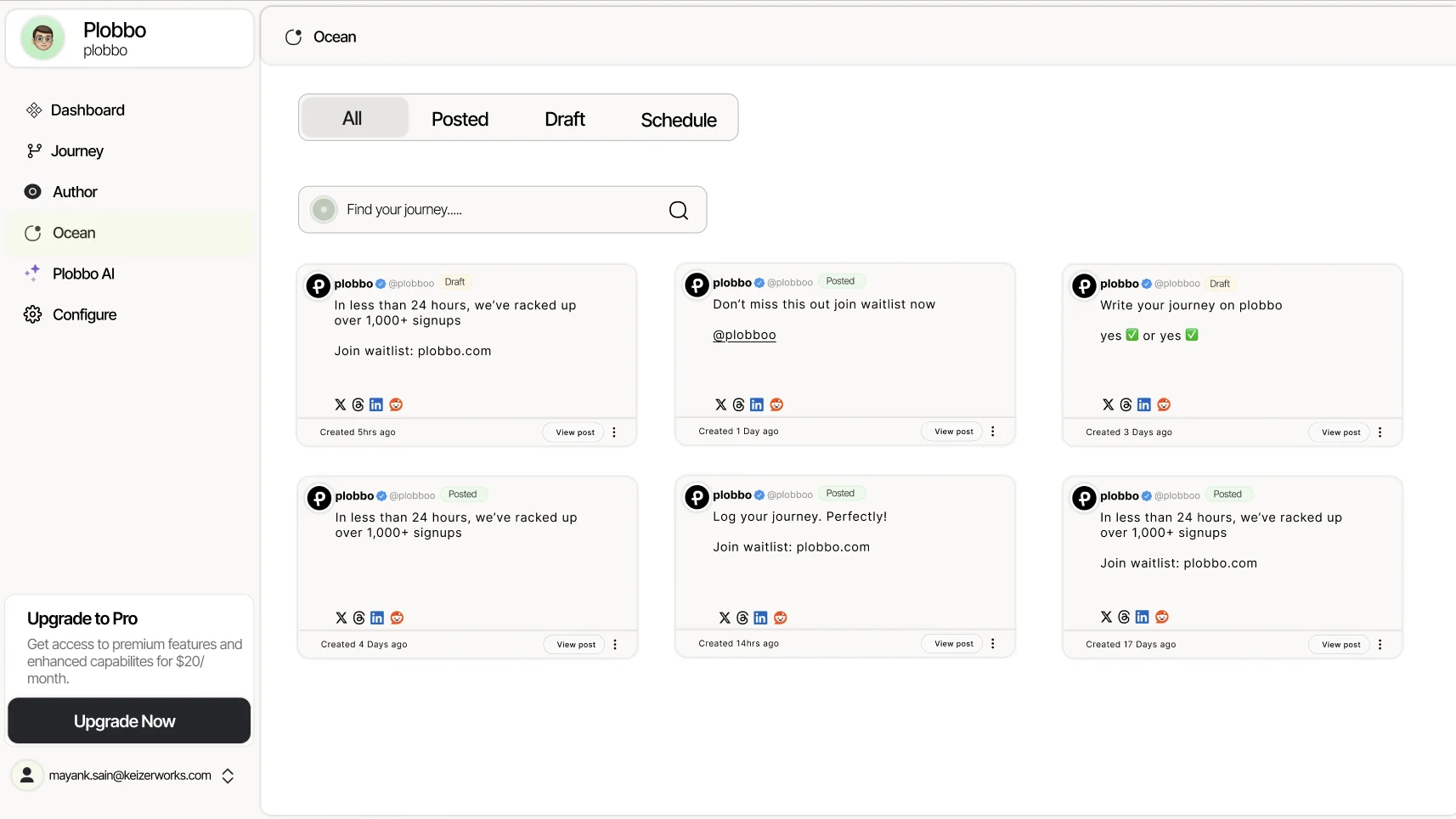Expand the account switcher chevrons
This screenshot has height=819, width=1456.
point(228,776)
